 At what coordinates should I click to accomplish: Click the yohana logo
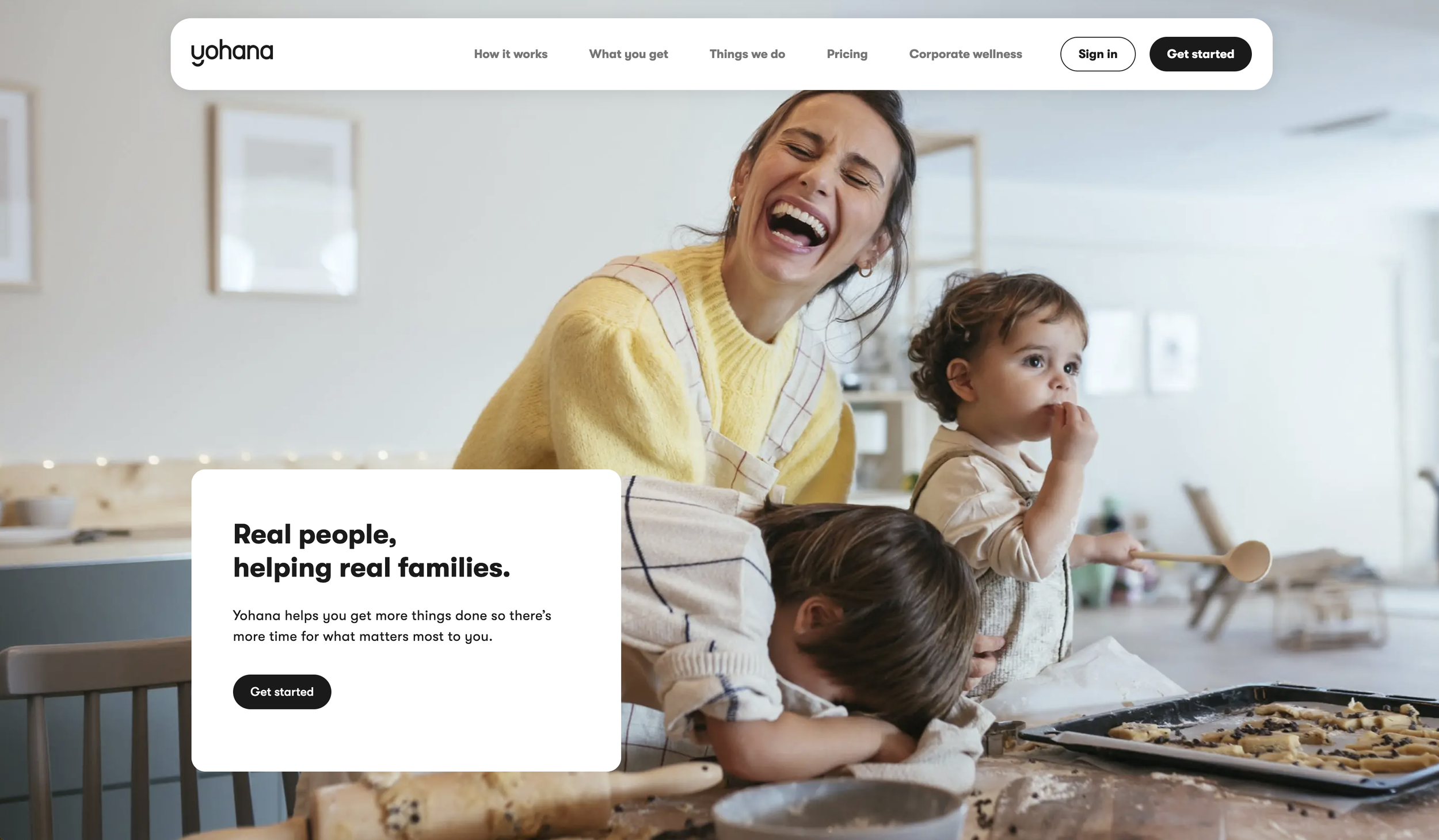[232, 53]
